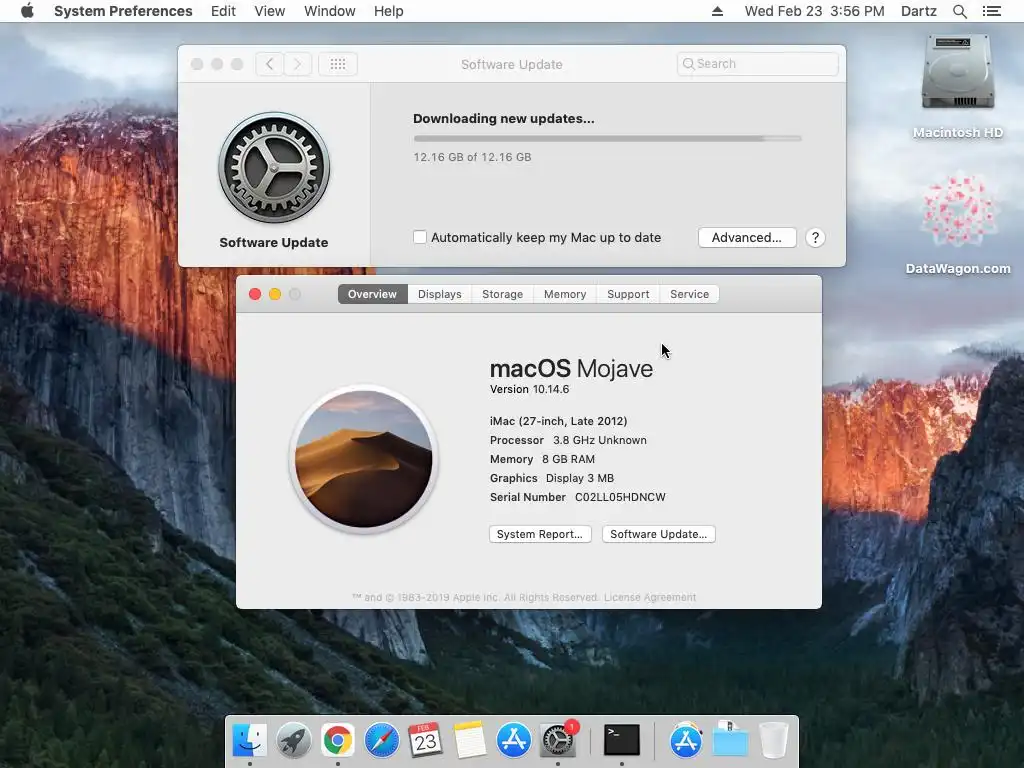Click the eject icon in menu bar
The height and width of the screenshot is (768, 1024).
pos(717,11)
